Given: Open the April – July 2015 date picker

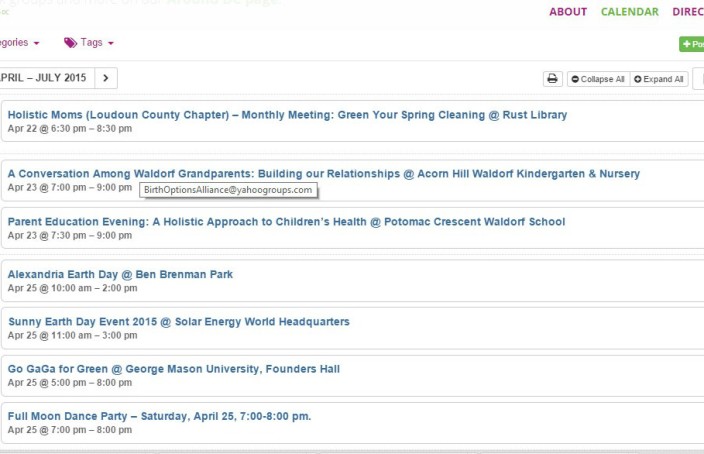Looking at the screenshot, I should click(46, 78).
